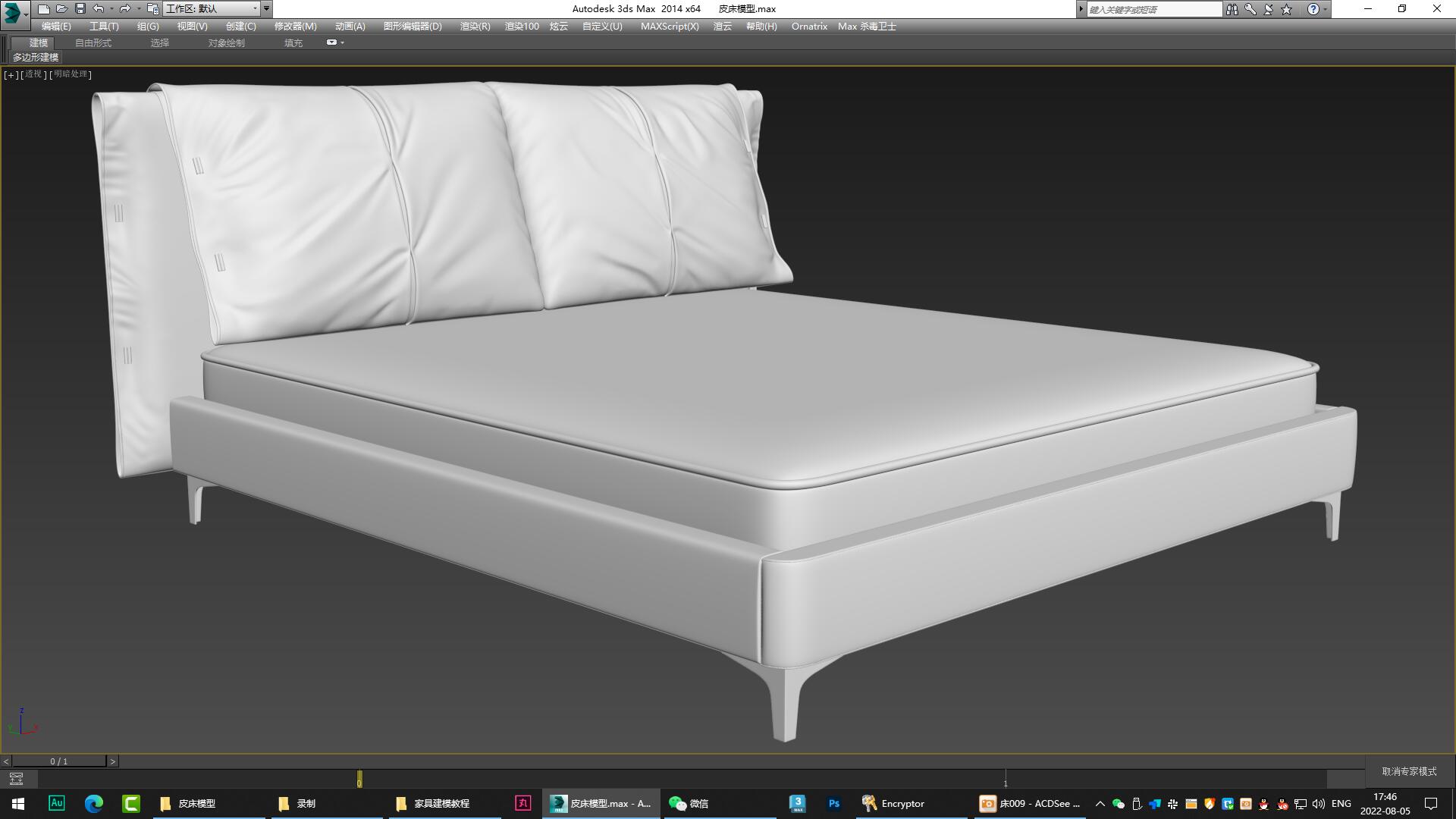Screen dimensions: 1456x819
Task: Open the project folder toggle icon
Action: pyautogui.click(x=153, y=9)
